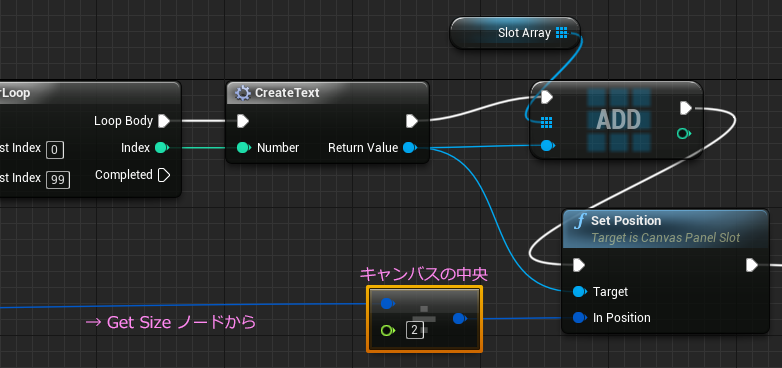This screenshot has width=782, height=368.
Task: Click the divisor value field showing 2
Action: click(415, 330)
